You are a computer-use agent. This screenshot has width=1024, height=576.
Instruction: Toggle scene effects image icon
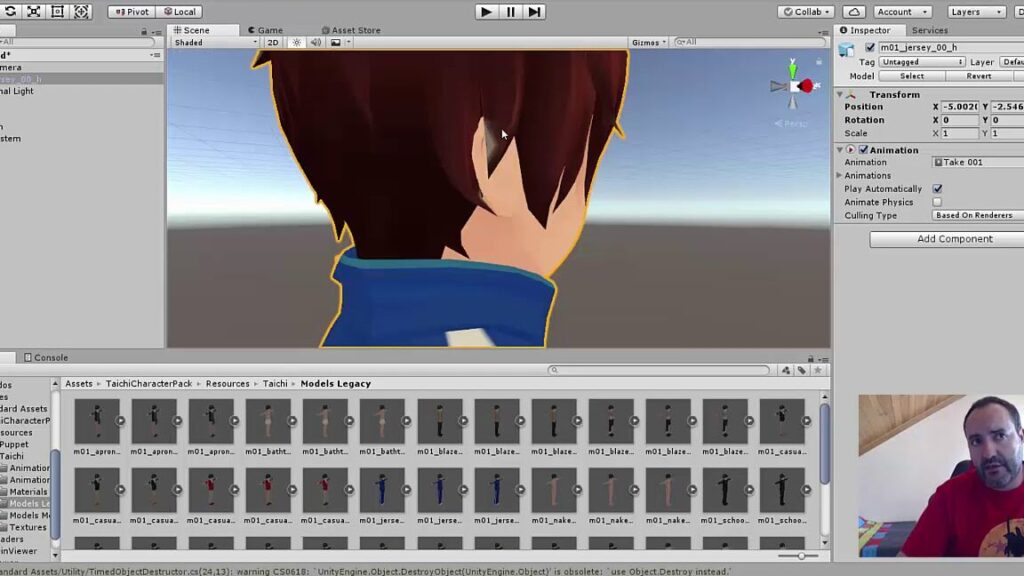(x=336, y=42)
